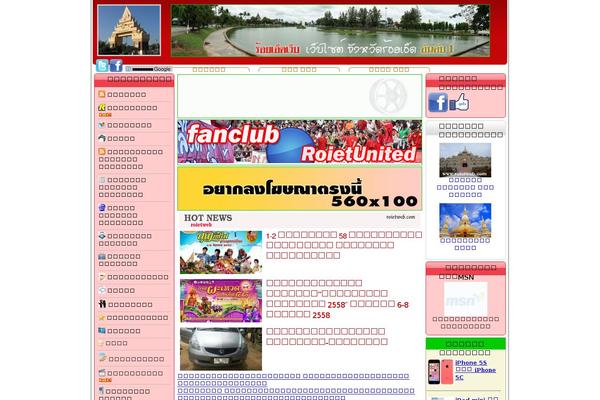Open the news headline starting with 1-2
The height and width of the screenshot is (400, 600).
344,245
